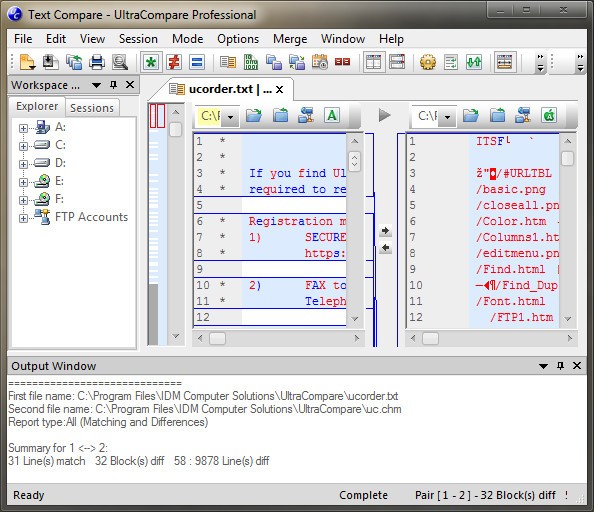The width and height of the screenshot is (594, 512).
Task: Click the red double-square toolbar icon
Action: pos(342,62)
